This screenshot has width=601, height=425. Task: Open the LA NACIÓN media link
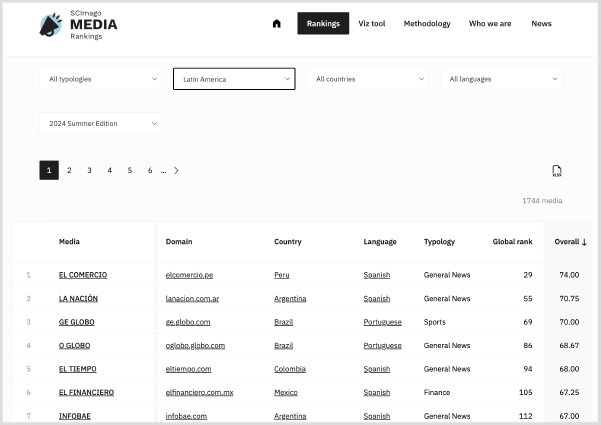coord(78,299)
